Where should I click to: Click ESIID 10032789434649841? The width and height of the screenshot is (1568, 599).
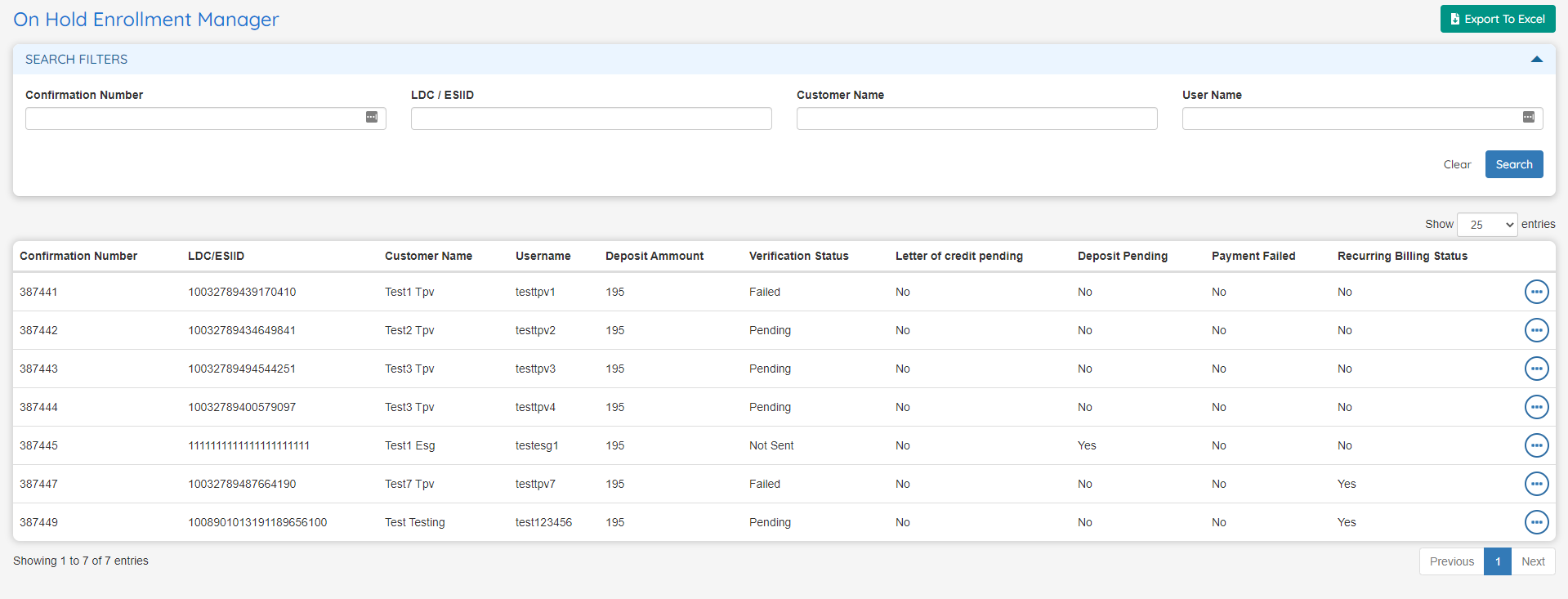tap(242, 330)
